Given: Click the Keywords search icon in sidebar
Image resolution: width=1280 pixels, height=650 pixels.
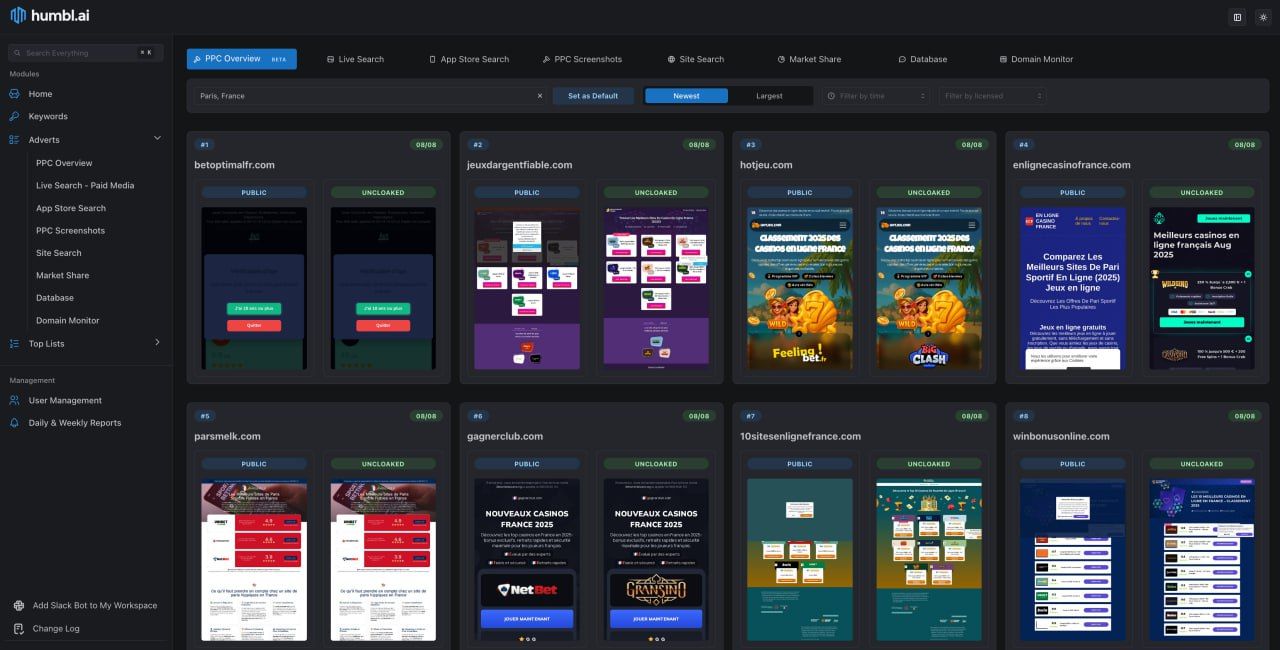Looking at the screenshot, I should tap(15, 117).
